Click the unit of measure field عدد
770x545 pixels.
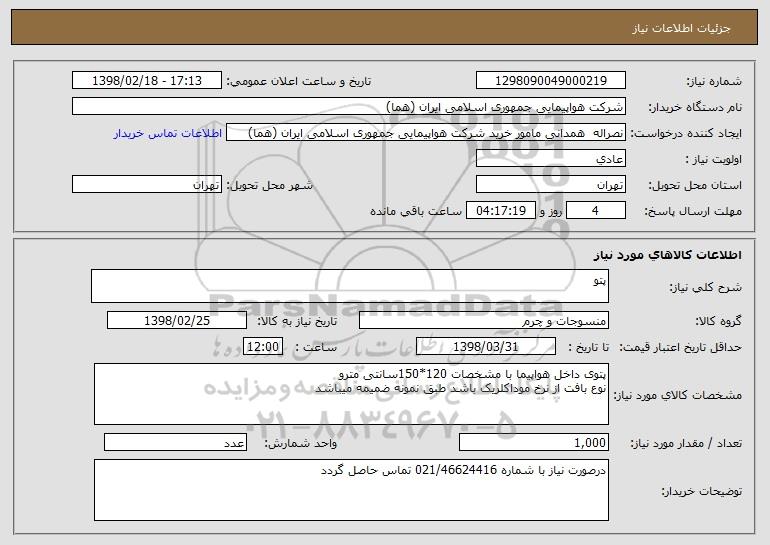[x=175, y=442]
